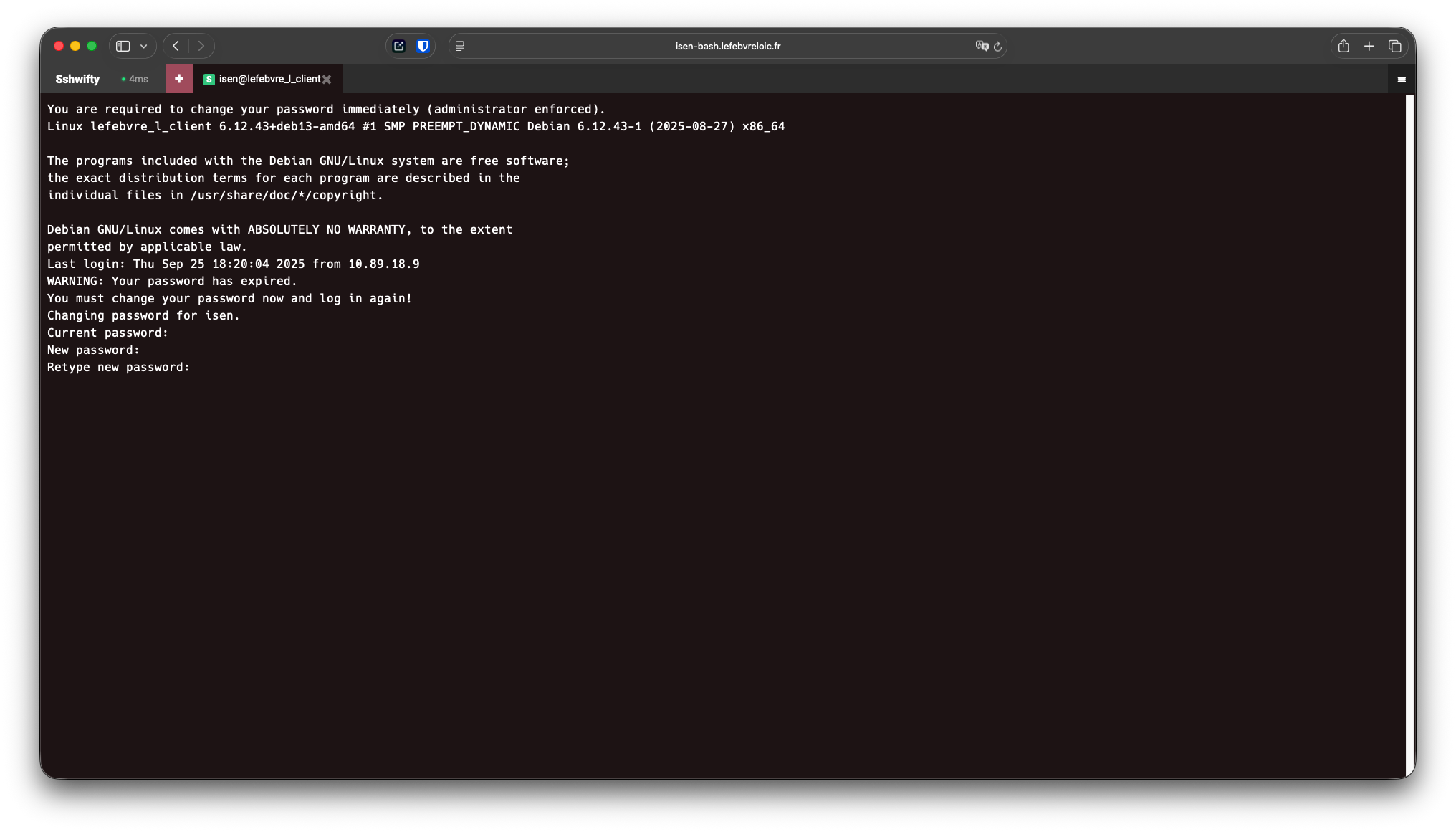Open page reader menu in address bar

(460, 46)
